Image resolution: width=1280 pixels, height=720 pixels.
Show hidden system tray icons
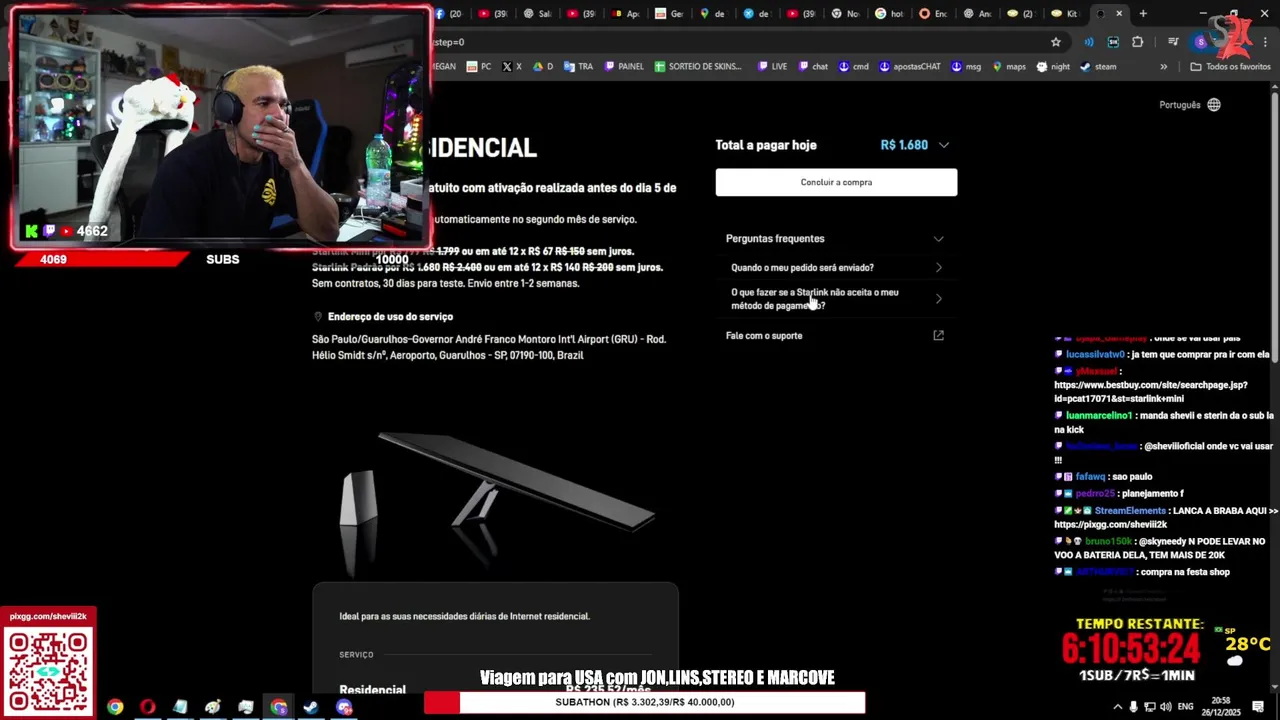pos(1117,707)
